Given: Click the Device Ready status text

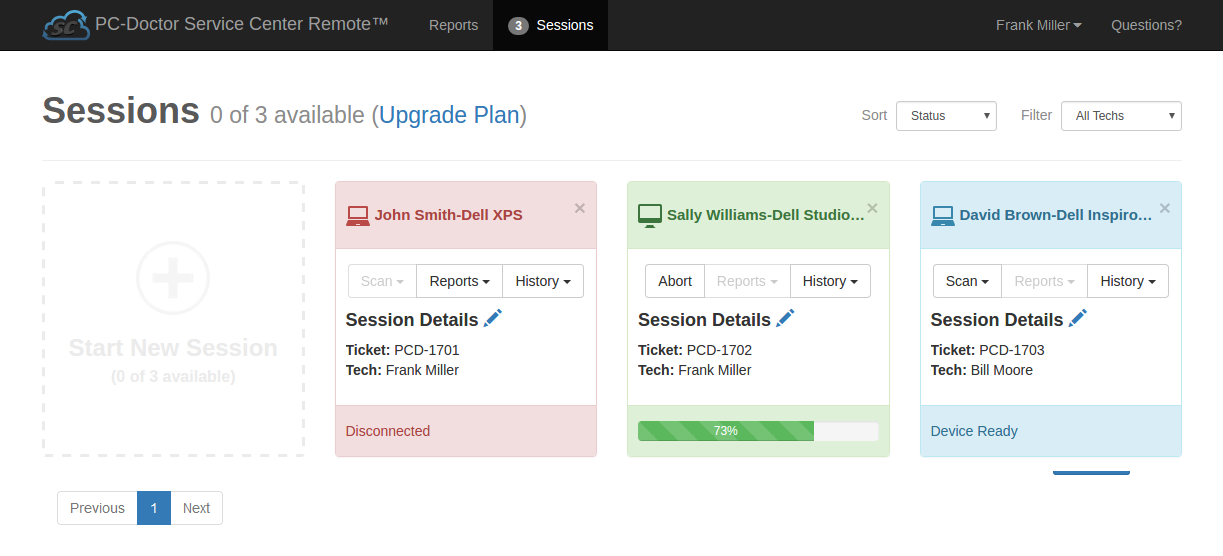Looking at the screenshot, I should coord(974,431).
